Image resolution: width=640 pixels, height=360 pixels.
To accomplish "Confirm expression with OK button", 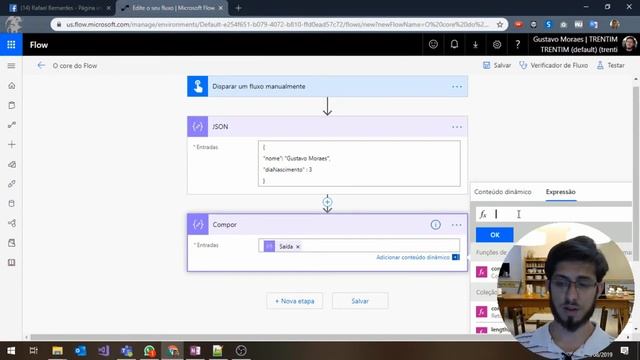I will pos(495,235).
